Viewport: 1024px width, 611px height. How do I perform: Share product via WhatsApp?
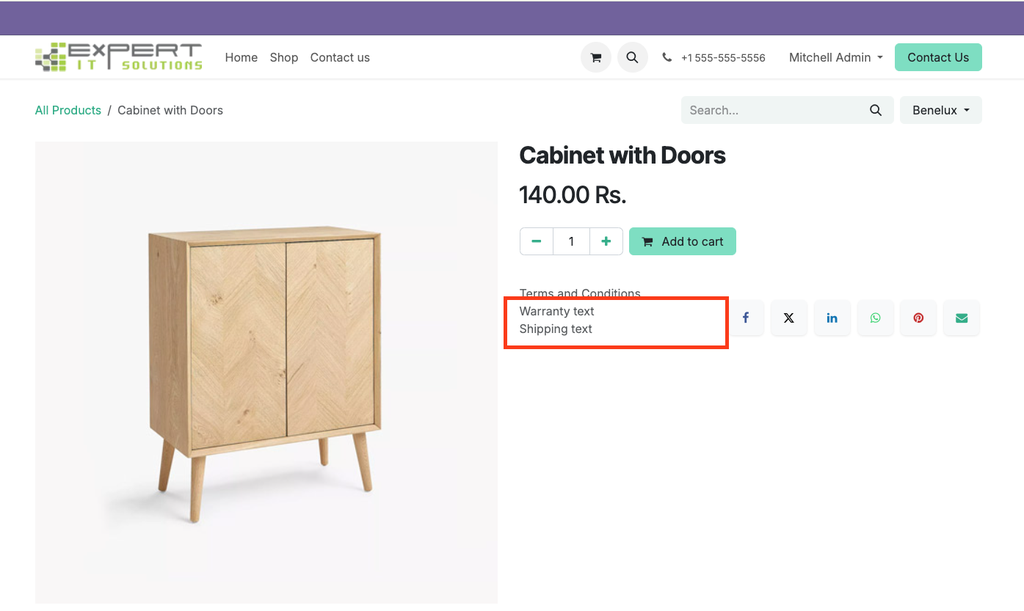(x=875, y=318)
